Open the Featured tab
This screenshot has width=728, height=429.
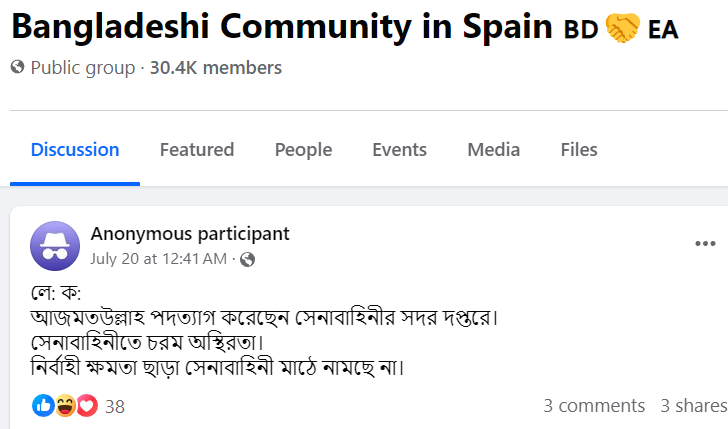point(197,150)
